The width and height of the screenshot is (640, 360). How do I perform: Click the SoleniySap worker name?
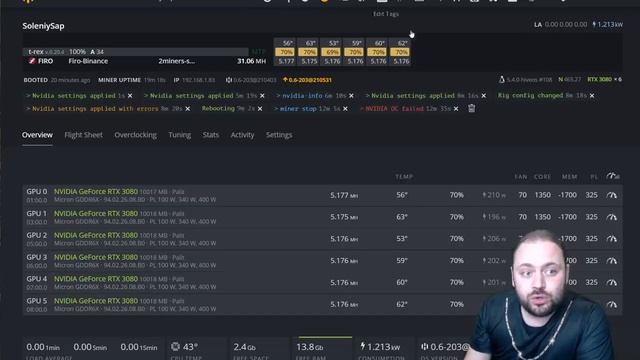coord(43,26)
